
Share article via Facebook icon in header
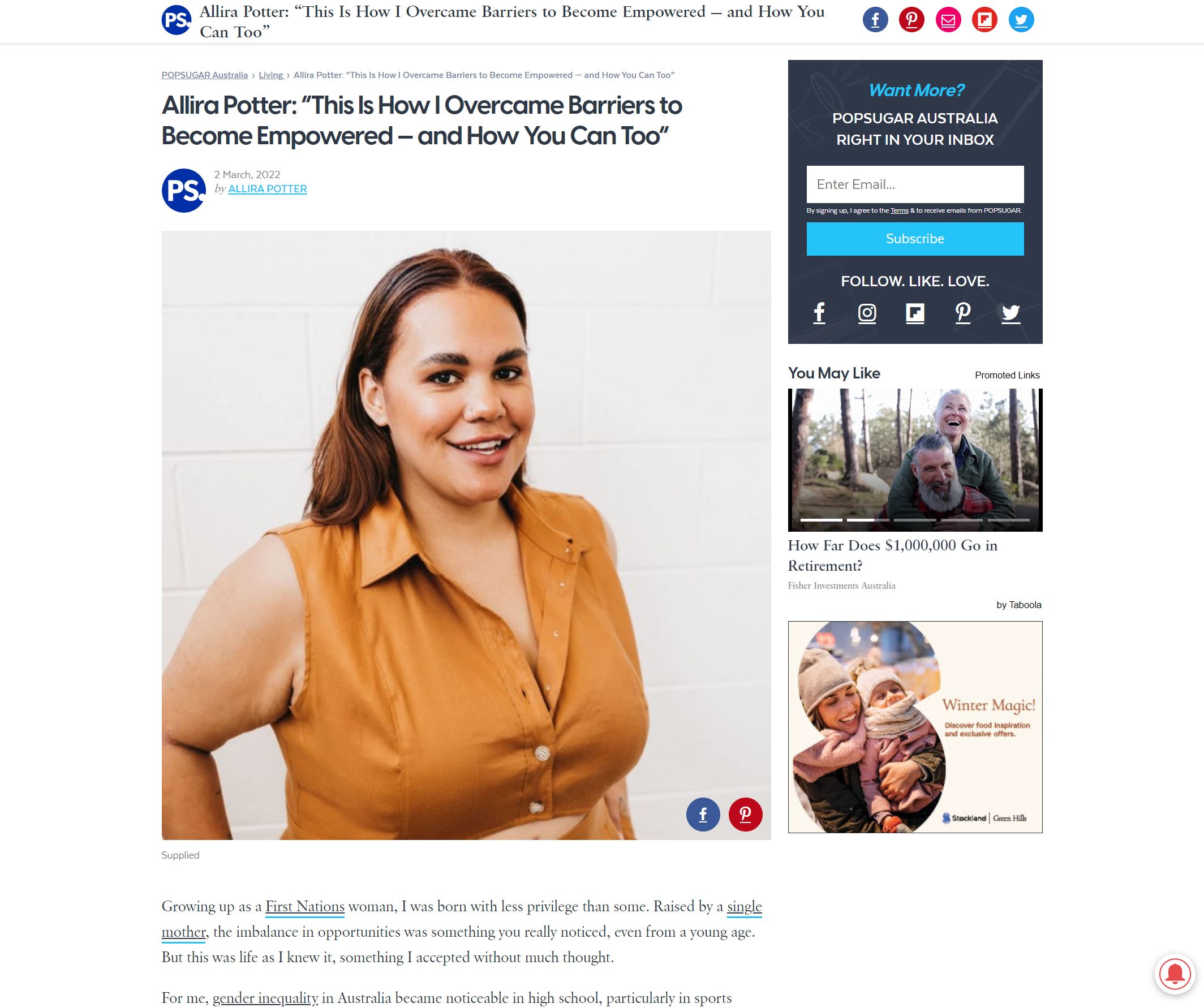[x=875, y=20]
